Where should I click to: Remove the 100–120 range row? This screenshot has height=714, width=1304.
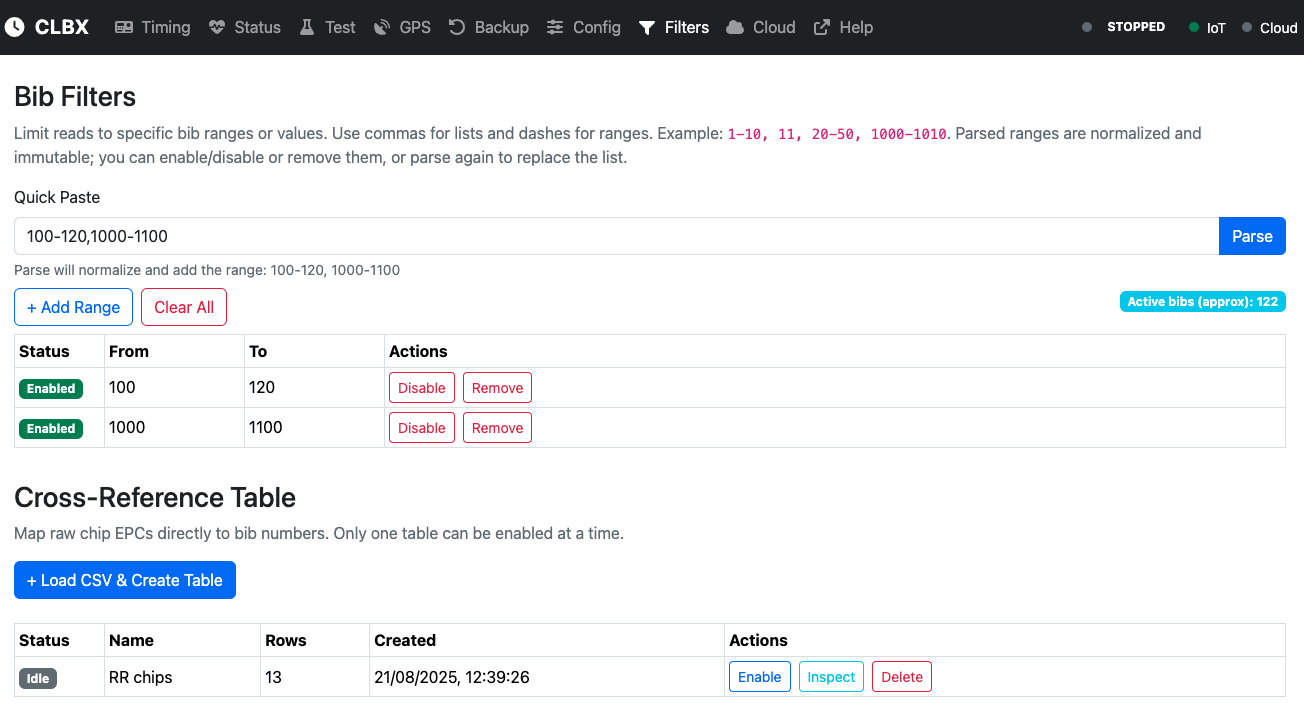click(497, 388)
